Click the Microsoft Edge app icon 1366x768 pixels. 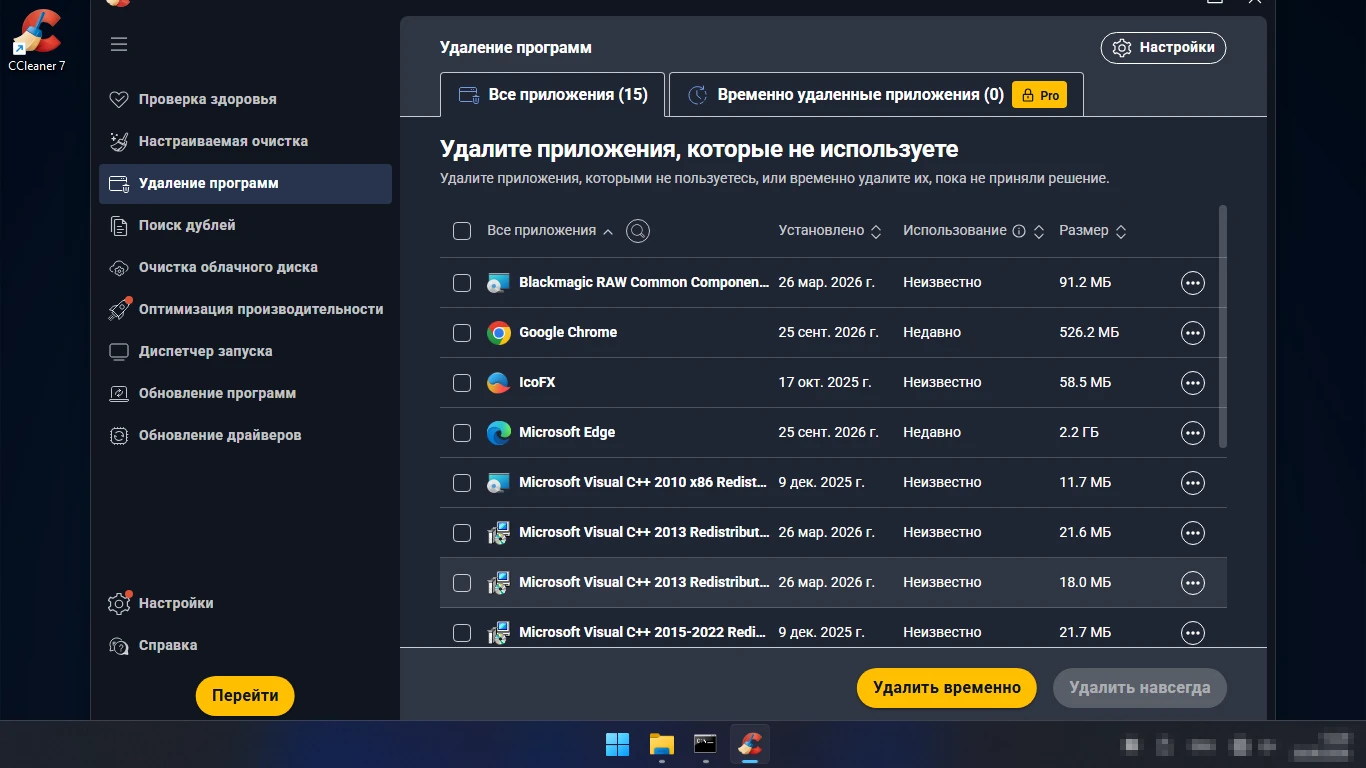click(x=499, y=433)
